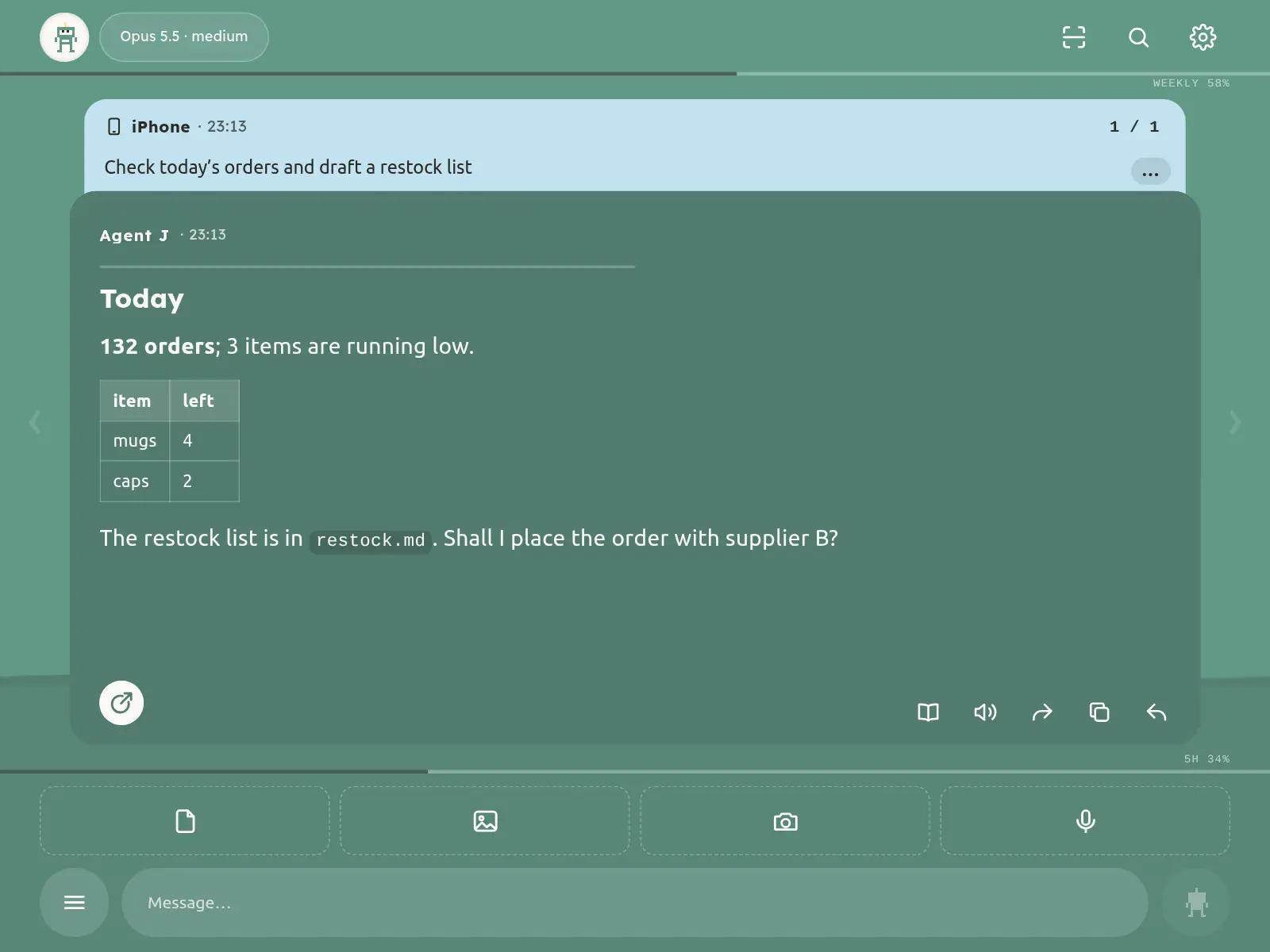The image size is (1270, 952).
Task: Click the 5H usage progress bar
Action: [635, 771]
